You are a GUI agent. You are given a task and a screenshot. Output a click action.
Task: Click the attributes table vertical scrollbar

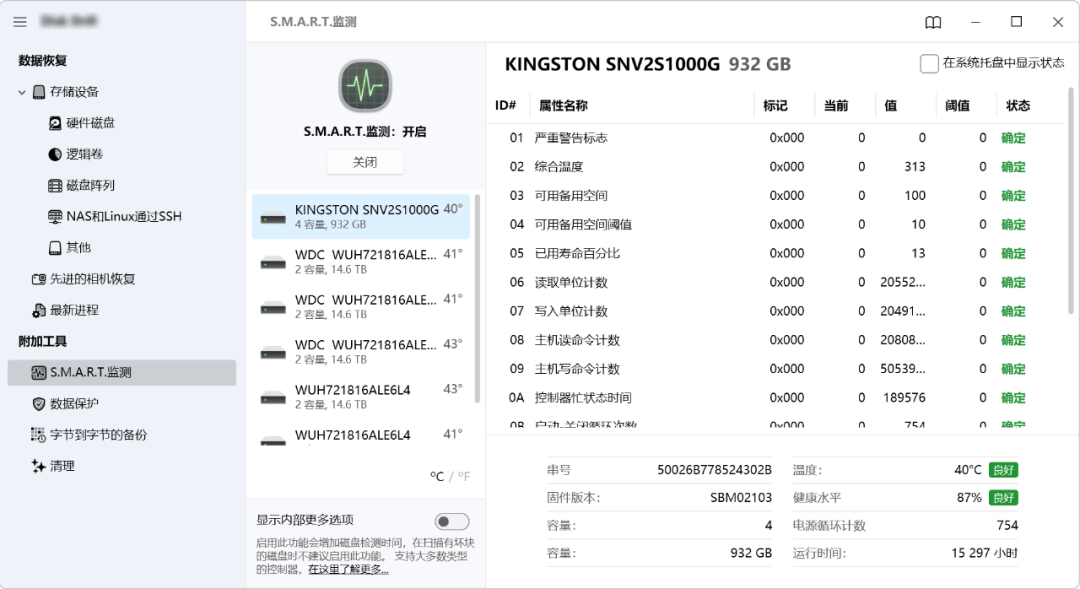tap(1070, 200)
